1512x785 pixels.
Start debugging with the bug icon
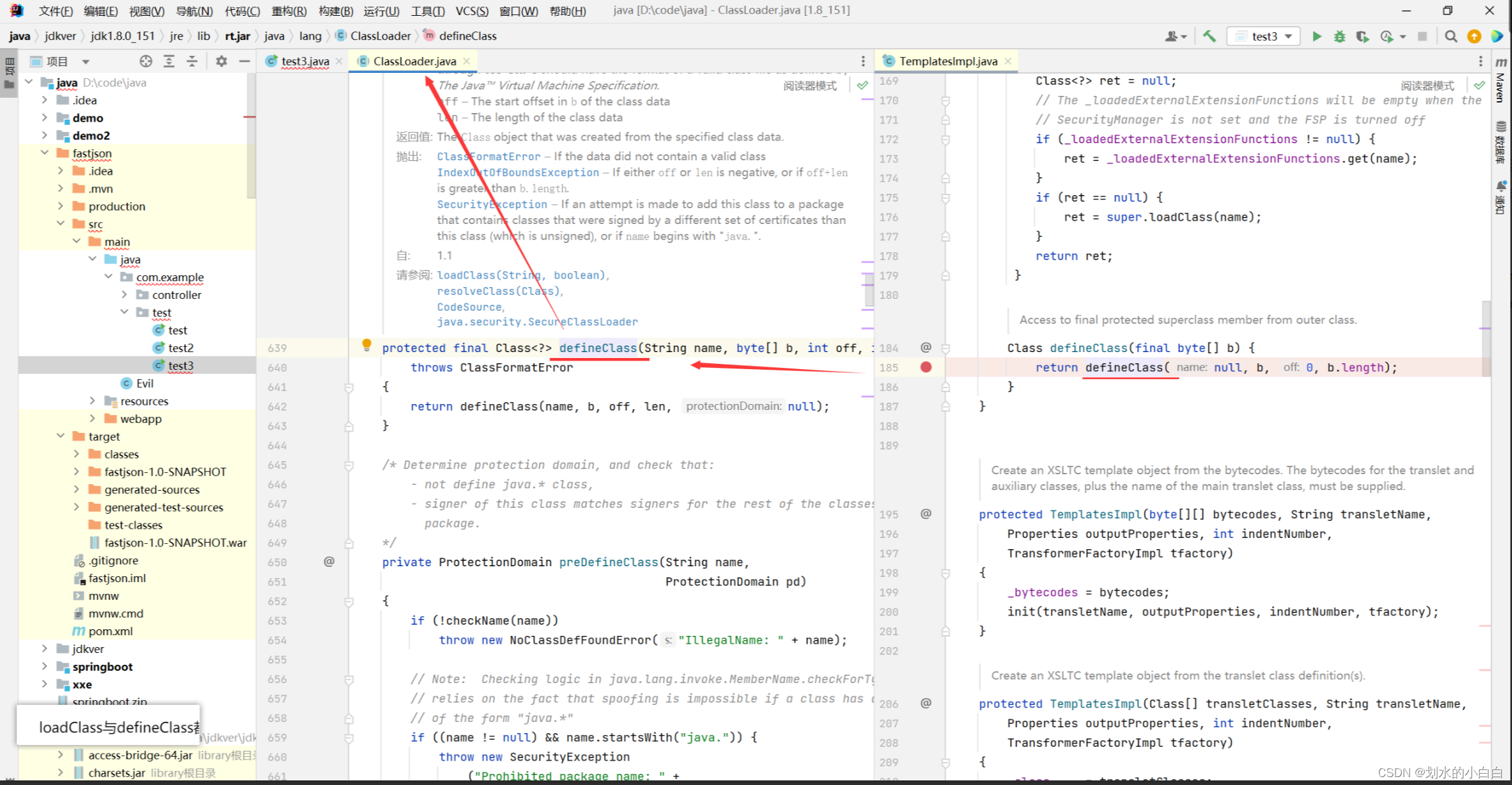coord(1339,36)
